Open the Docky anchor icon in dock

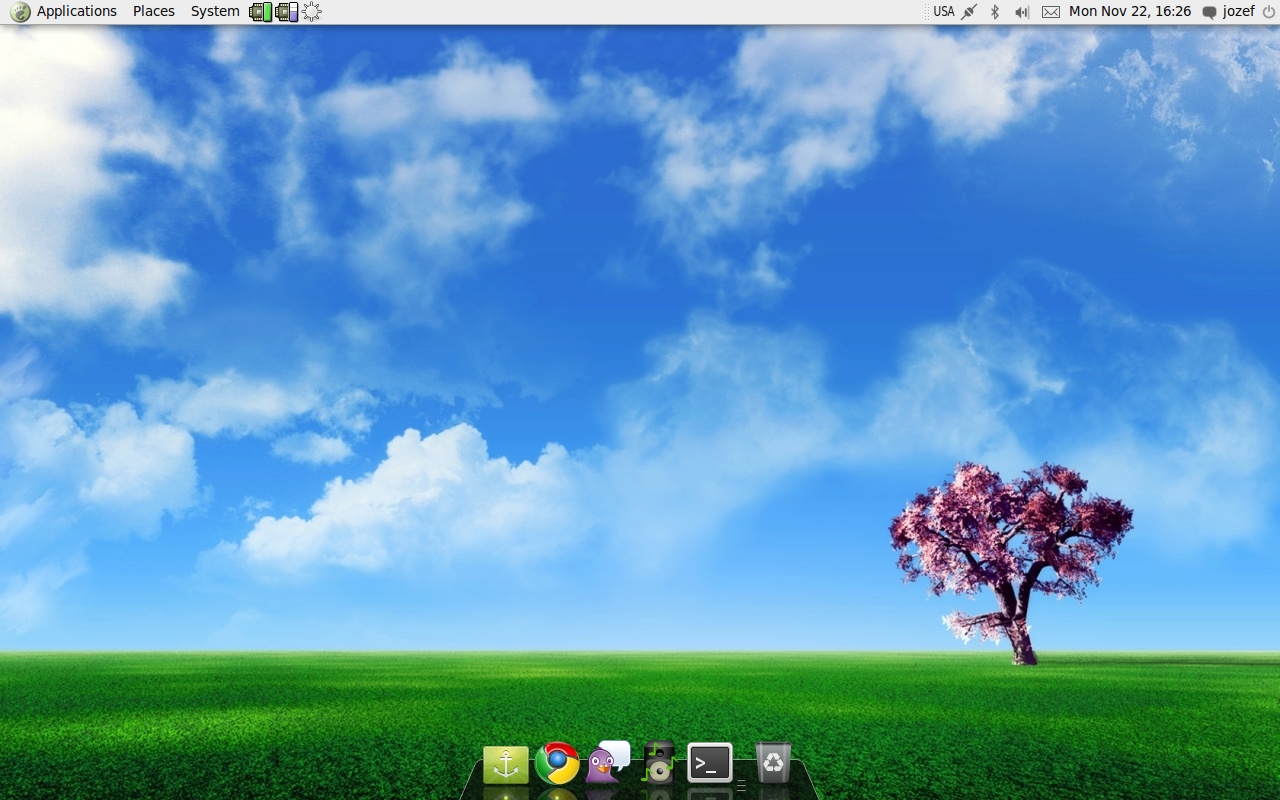click(x=506, y=765)
